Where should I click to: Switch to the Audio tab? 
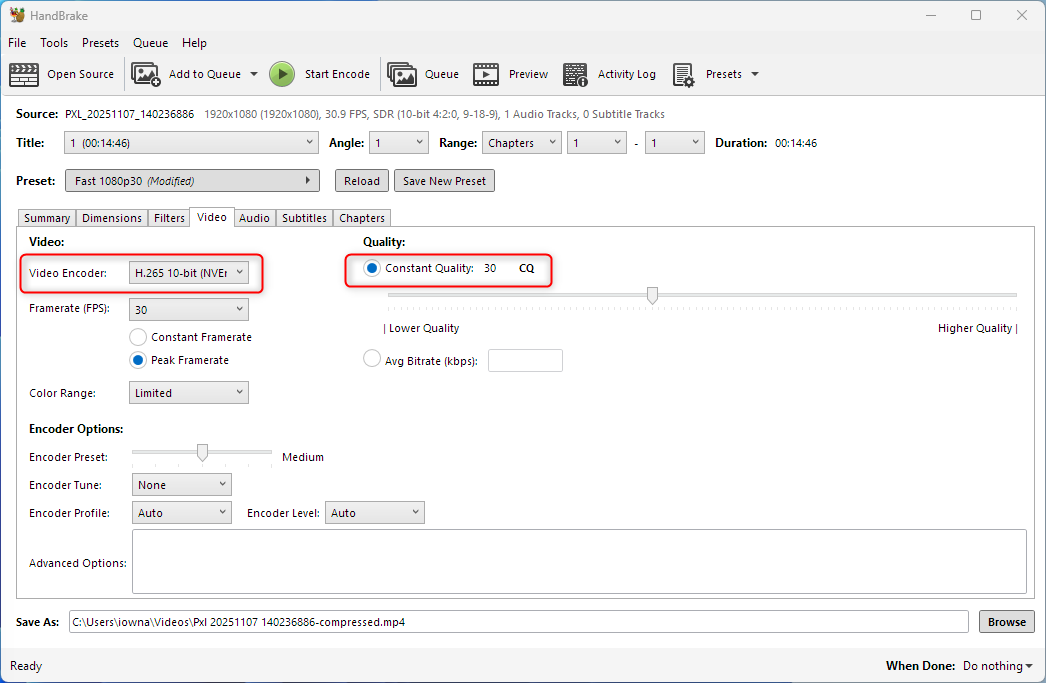tap(254, 218)
